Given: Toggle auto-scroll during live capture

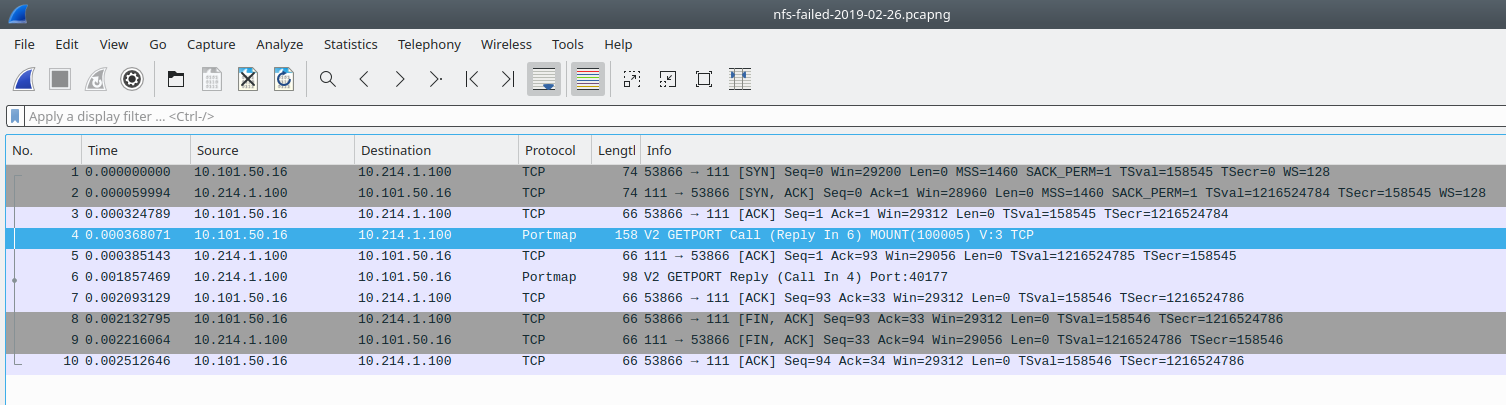Looking at the screenshot, I should tap(544, 79).
